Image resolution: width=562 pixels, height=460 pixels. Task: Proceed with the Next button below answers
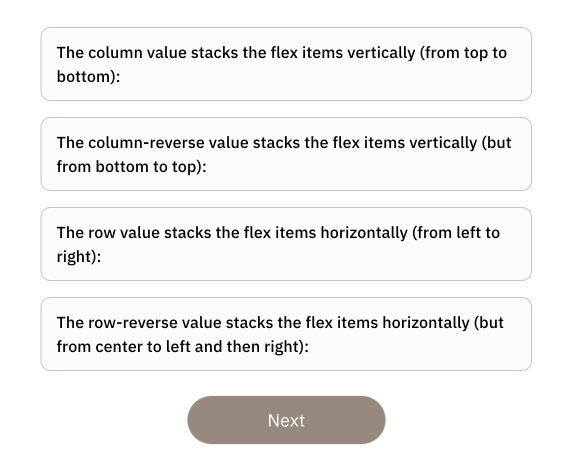click(286, 420)
